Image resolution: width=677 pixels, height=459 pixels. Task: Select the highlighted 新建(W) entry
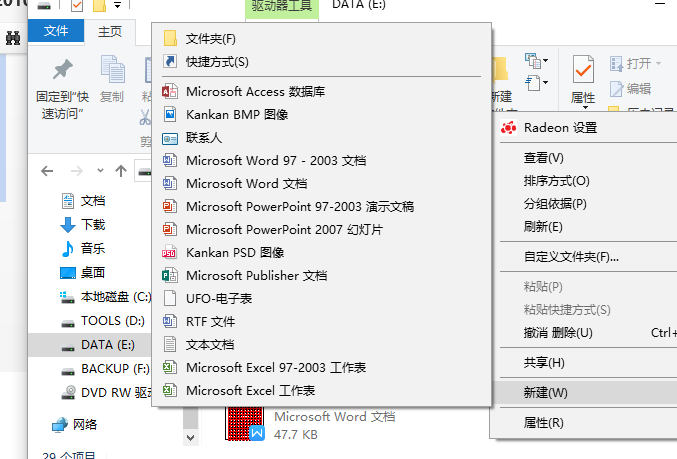click(x=585, y=393)
